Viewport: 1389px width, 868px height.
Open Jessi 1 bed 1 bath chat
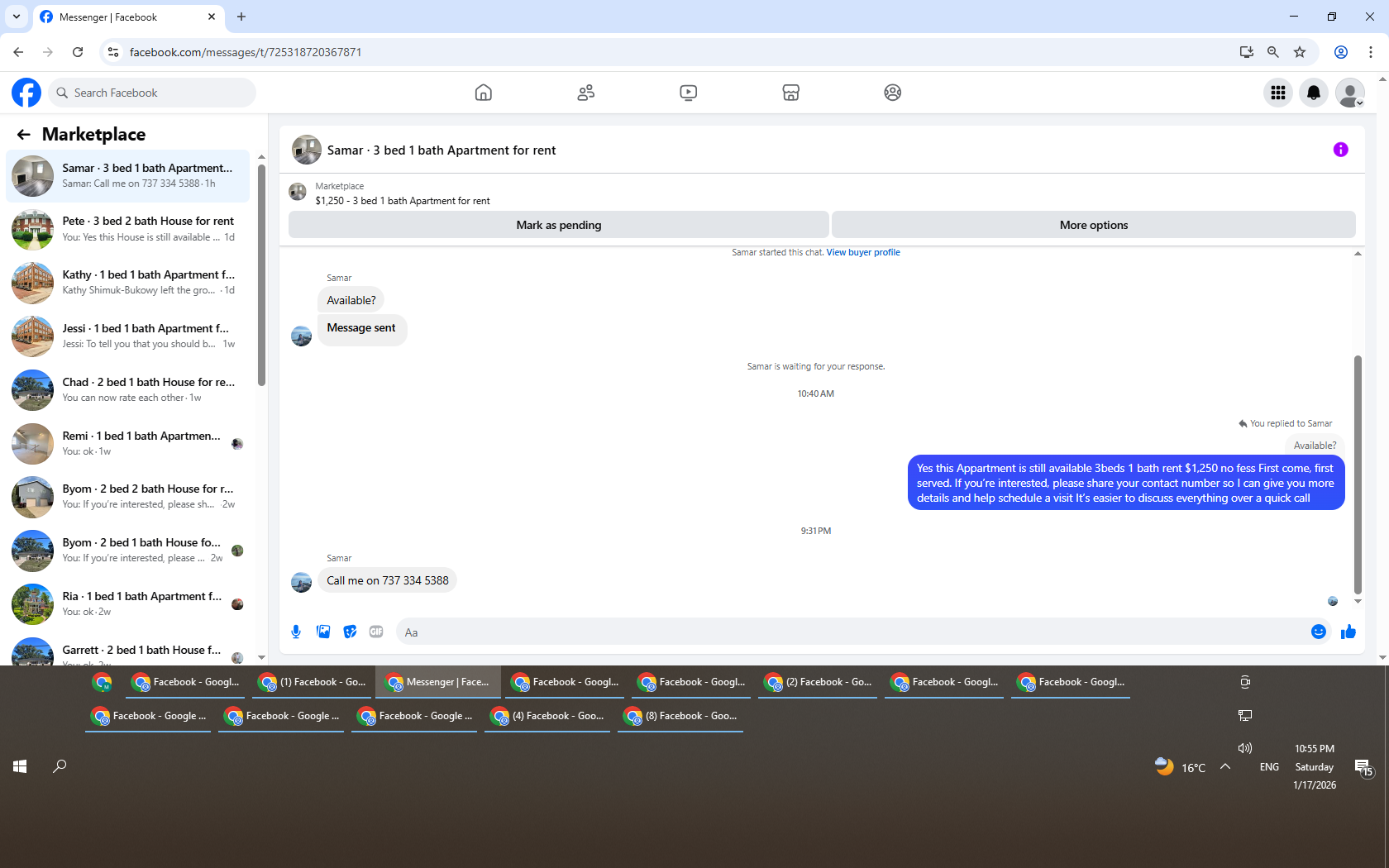[127, 336]
